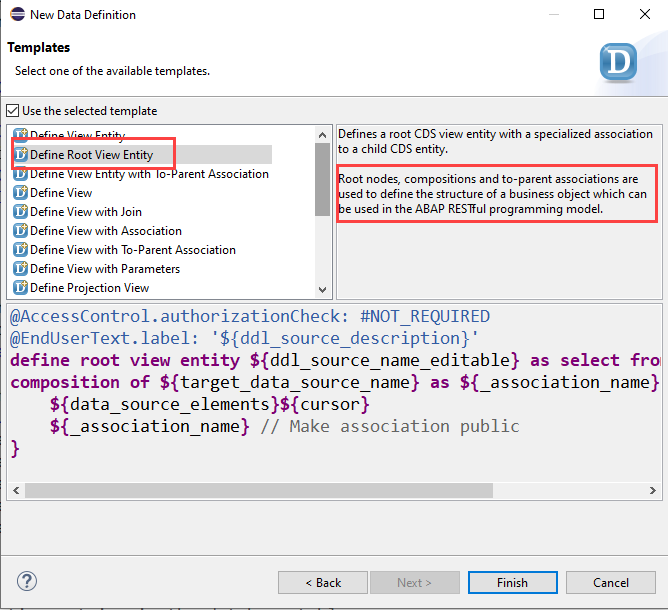Open the help question mark icon
The image size is (668, 610).
point(27,581)
